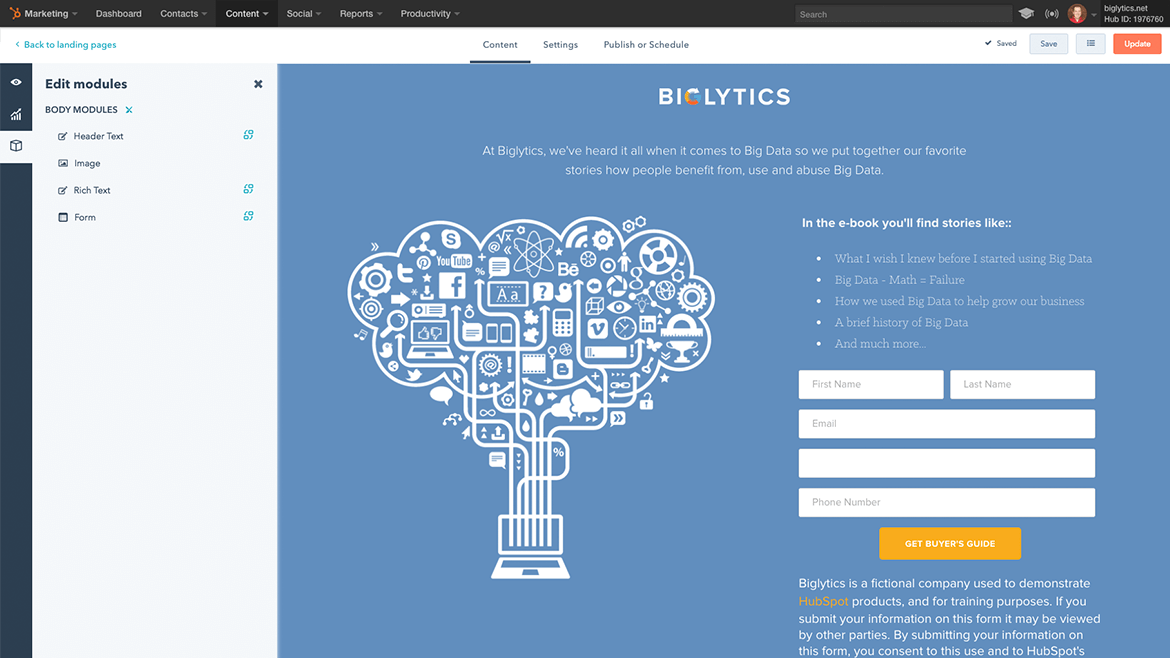Open the user avatar account dropdown

(x=1077, y=13)
